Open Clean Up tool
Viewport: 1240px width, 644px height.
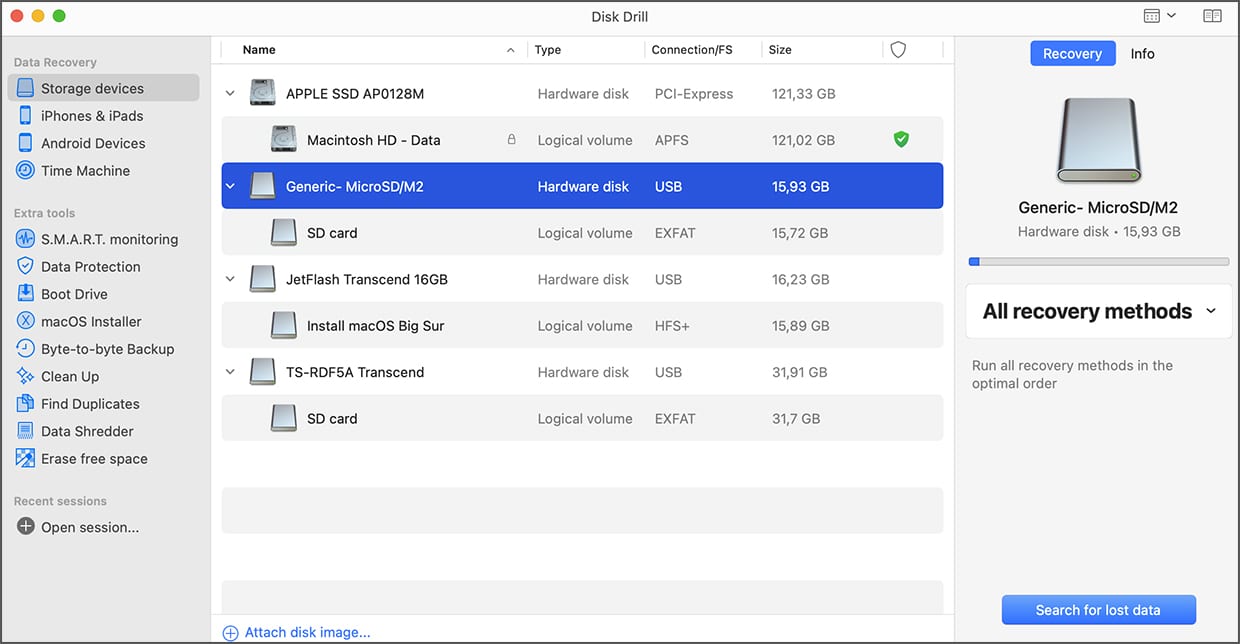70,376
